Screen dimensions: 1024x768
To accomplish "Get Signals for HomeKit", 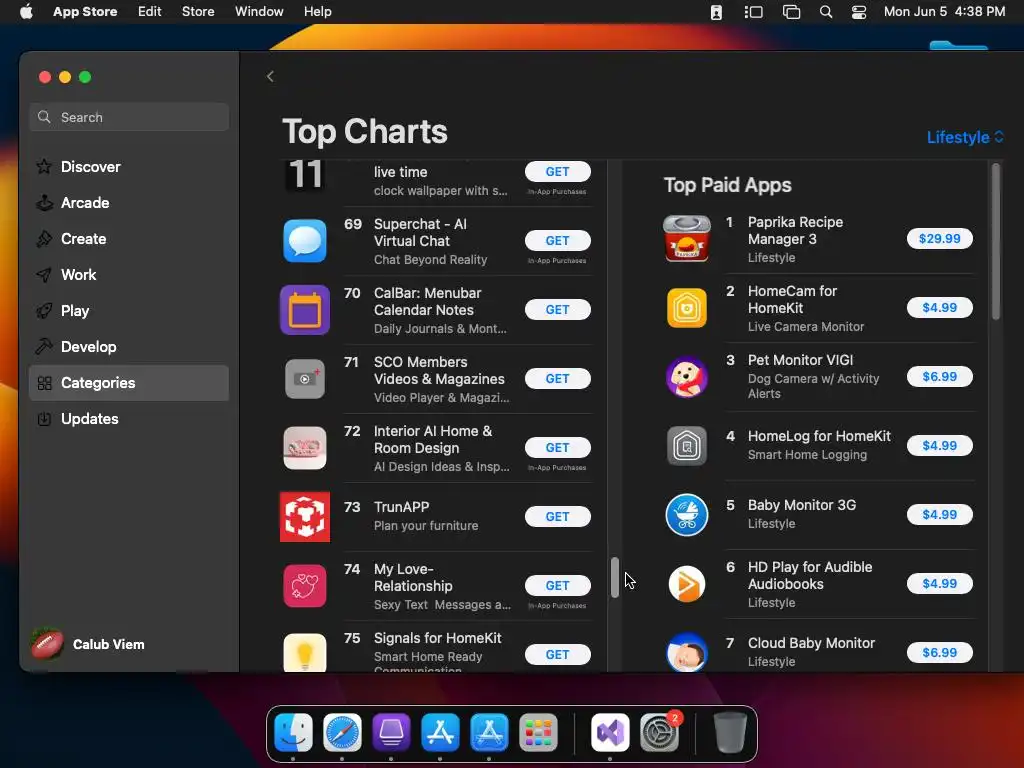I will click(557, 654).
